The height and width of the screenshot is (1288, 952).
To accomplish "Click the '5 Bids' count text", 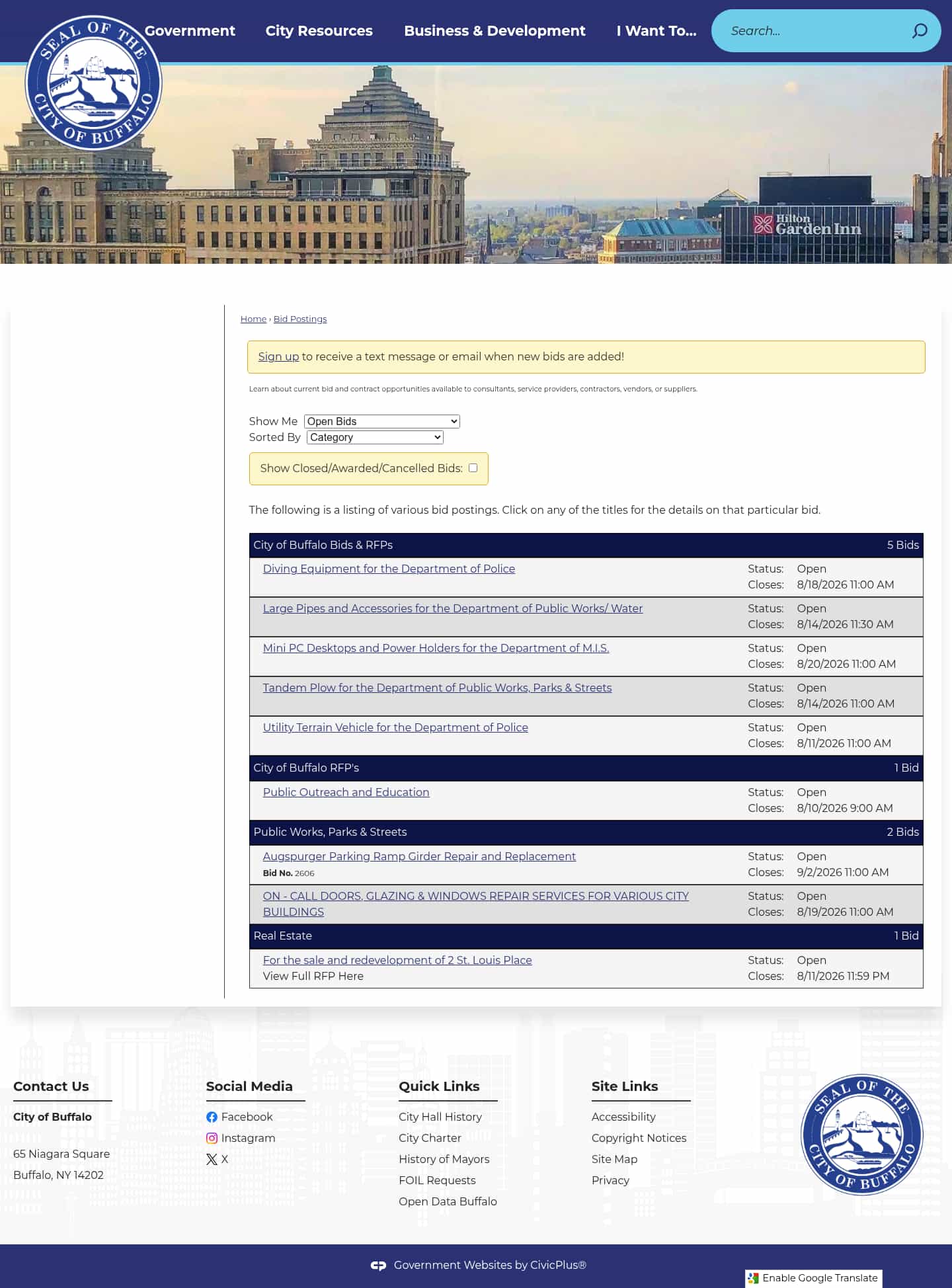I will [902, 545].
